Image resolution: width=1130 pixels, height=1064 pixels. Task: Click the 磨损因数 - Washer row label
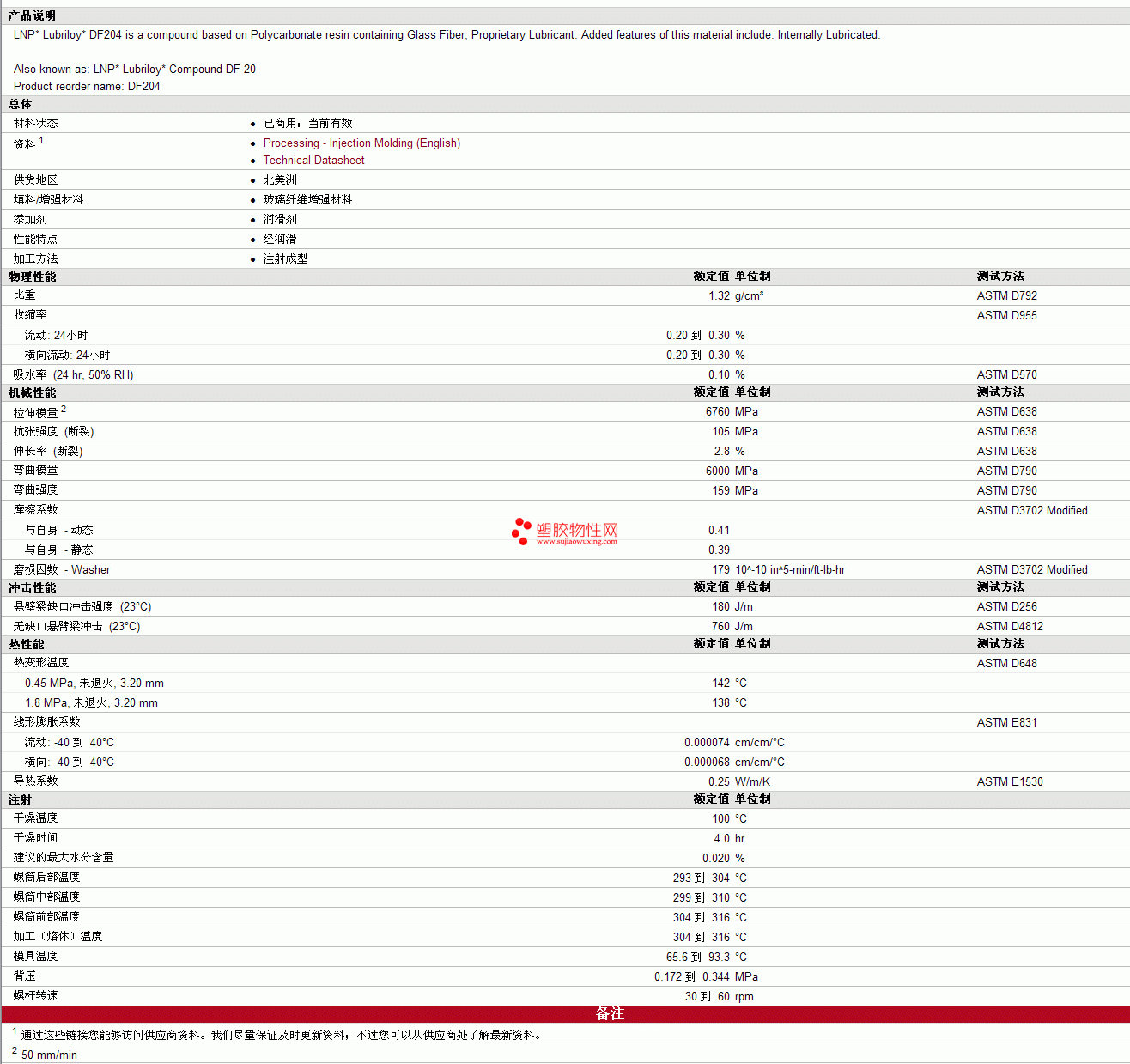pyautogui.click(x=62, y=570)
